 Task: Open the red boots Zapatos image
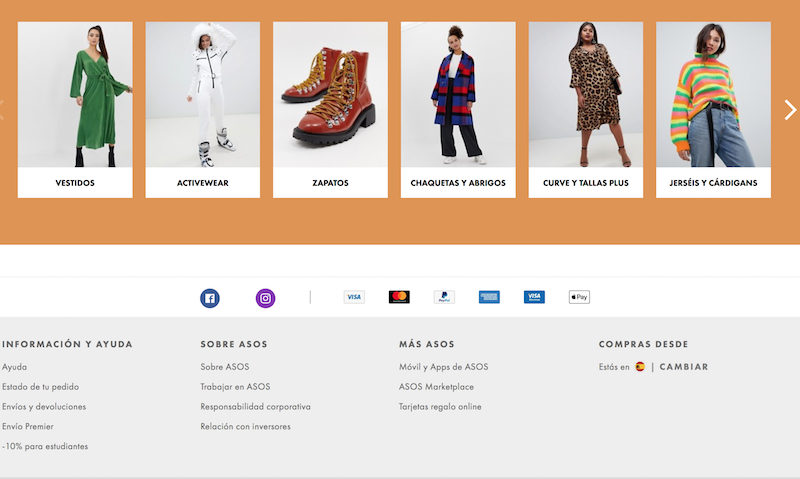330,94
